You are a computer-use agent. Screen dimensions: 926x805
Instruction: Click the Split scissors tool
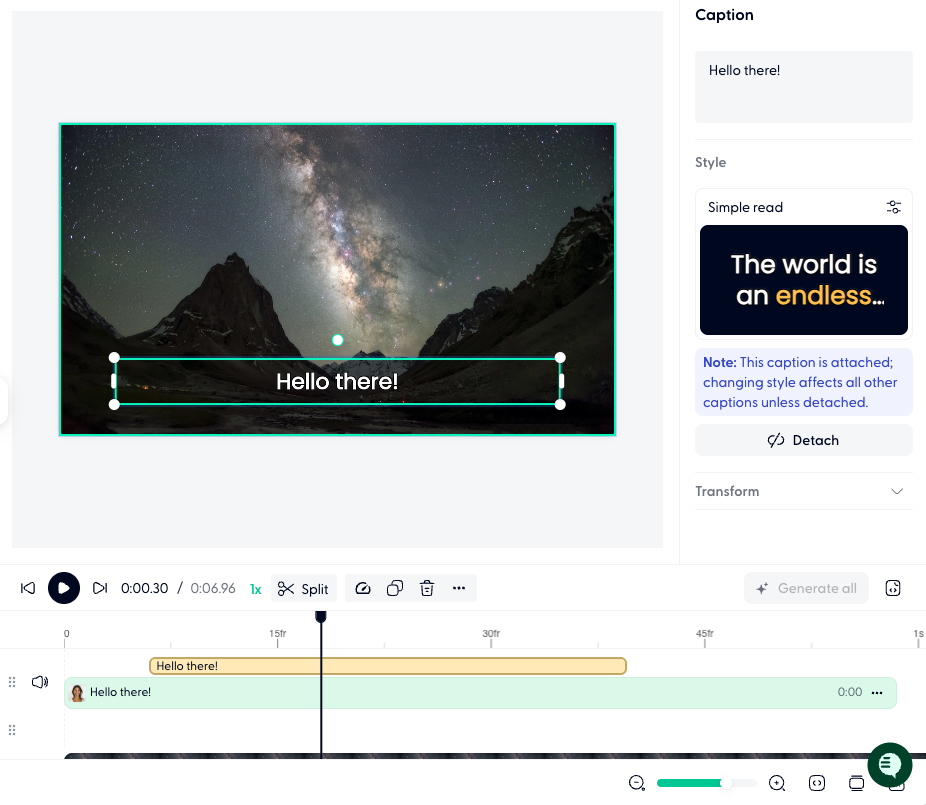303,589
